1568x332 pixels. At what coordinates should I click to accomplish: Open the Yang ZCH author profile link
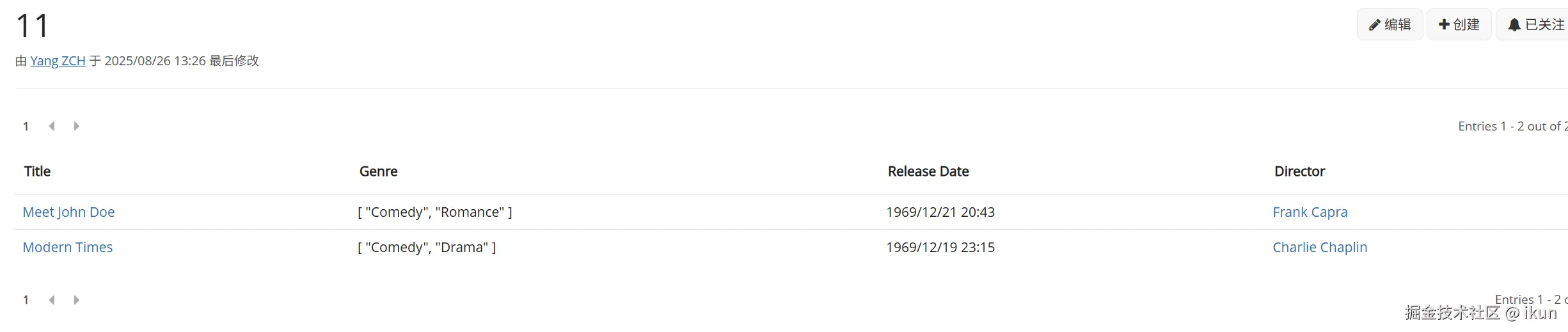[58, 61]
